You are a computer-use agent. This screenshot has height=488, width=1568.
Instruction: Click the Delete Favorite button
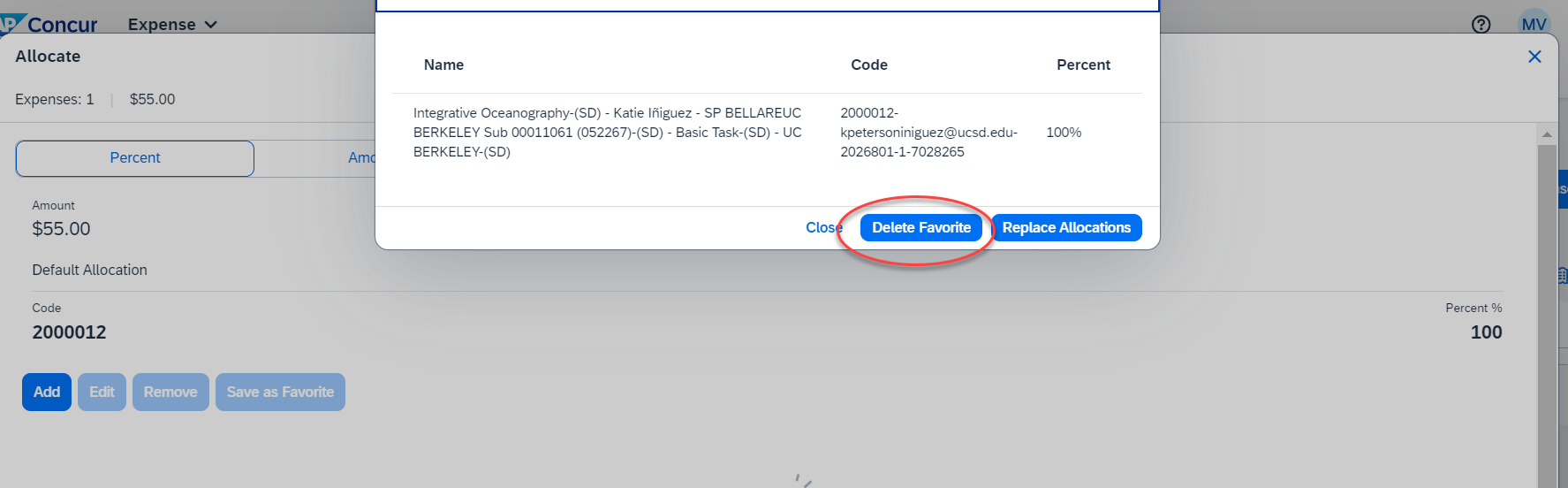920,228
